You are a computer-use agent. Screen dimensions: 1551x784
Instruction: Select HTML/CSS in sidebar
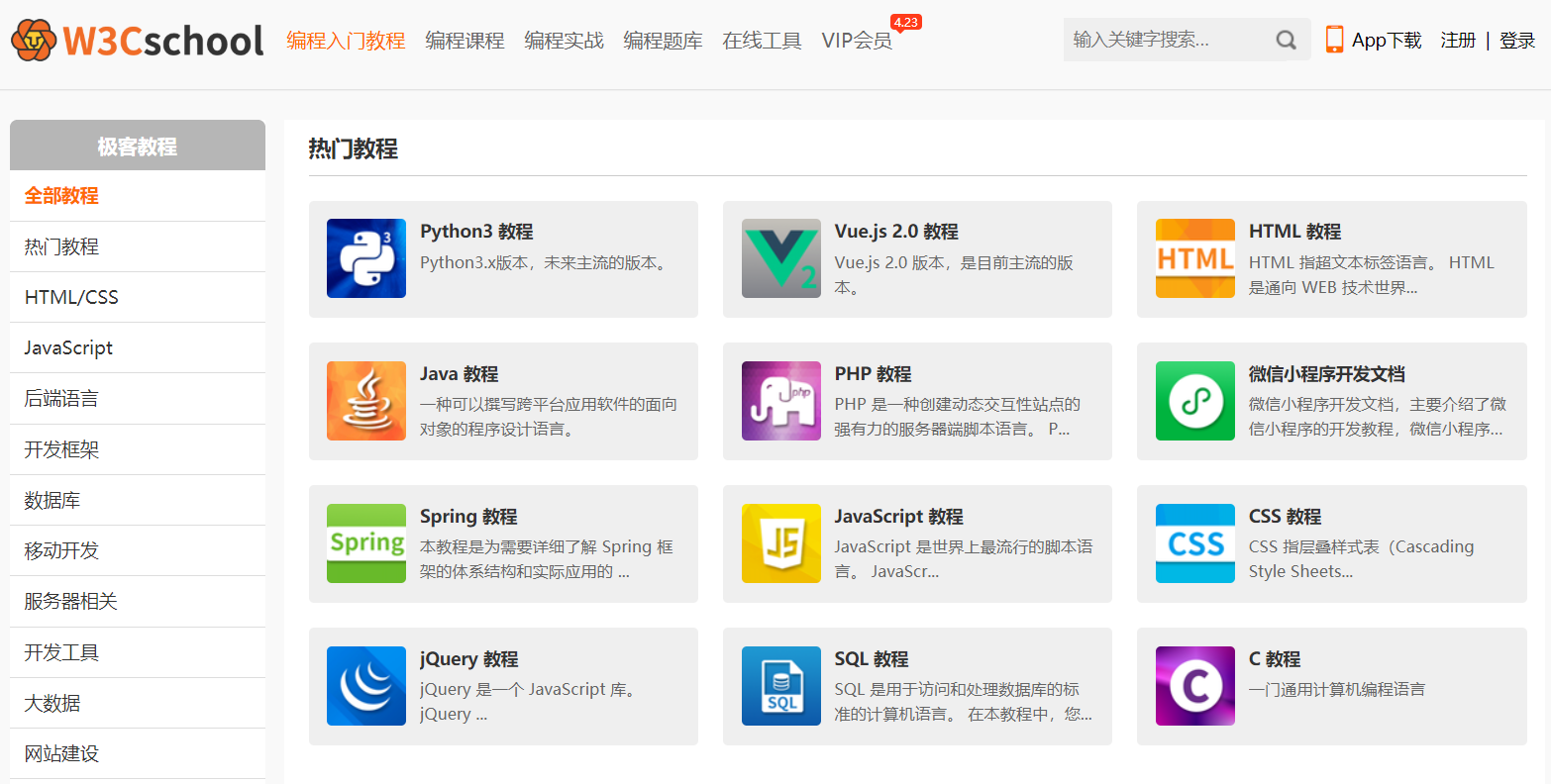[138, 297]
